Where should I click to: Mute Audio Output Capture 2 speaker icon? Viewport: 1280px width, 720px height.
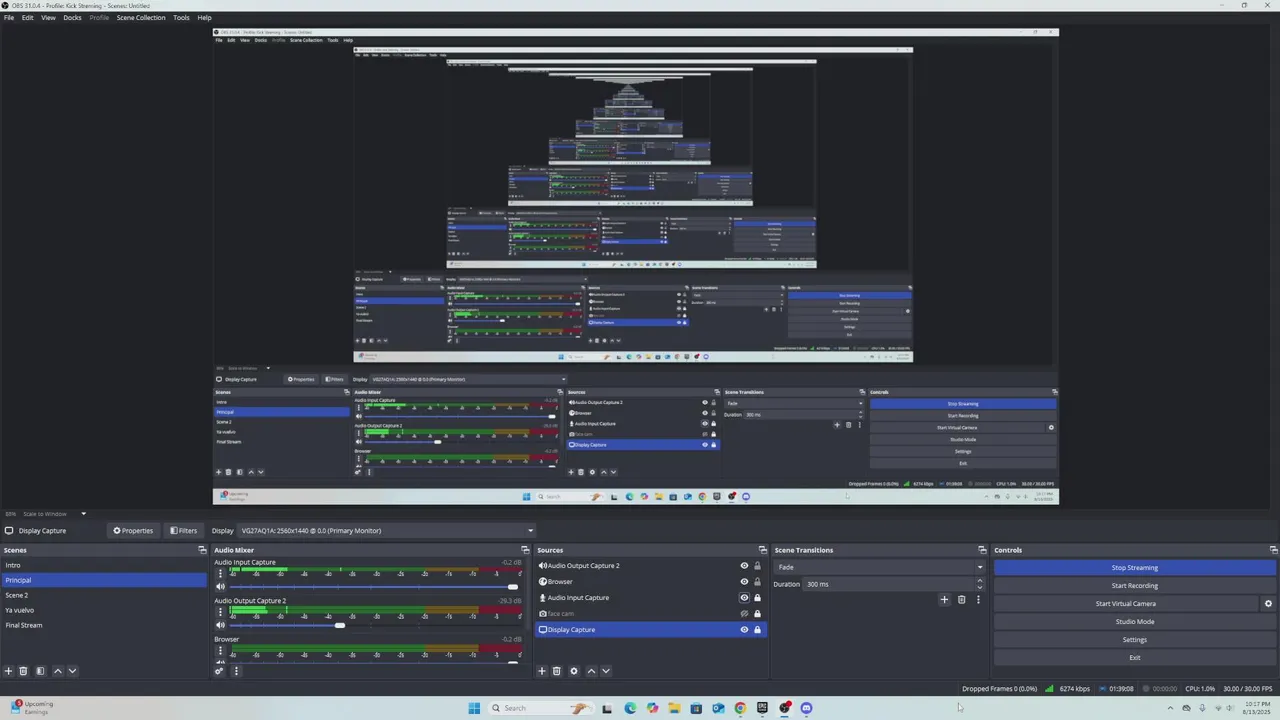(x=220, y=625)
